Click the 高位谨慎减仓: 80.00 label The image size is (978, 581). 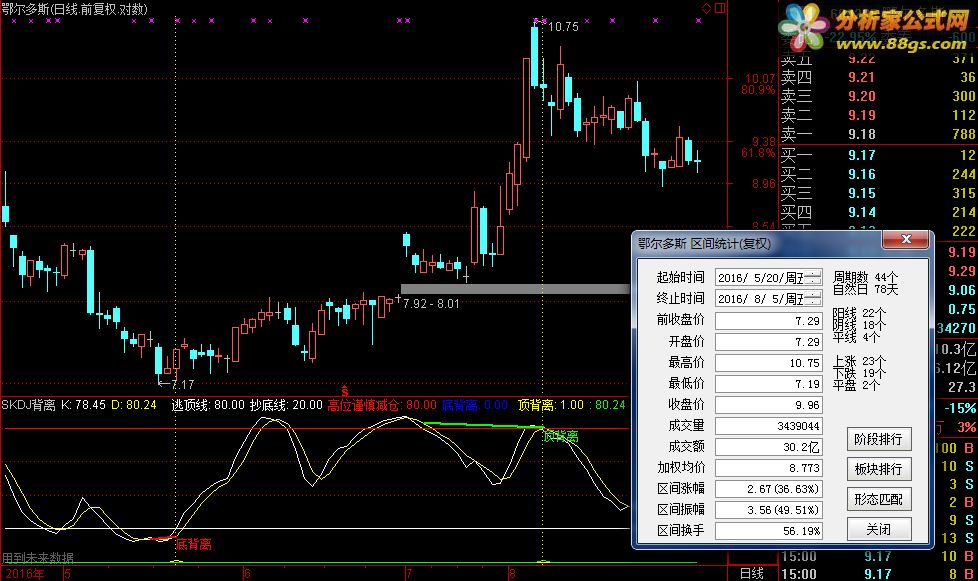(x=382, y=405)
